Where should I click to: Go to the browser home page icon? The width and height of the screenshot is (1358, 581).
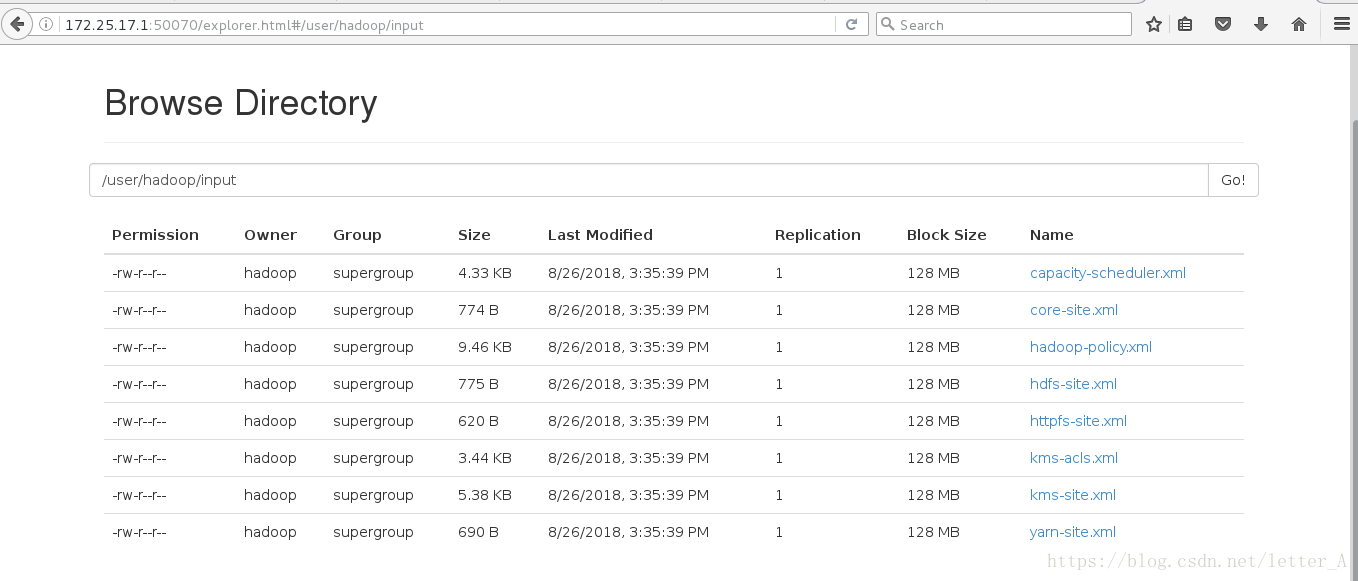point(1299,24)
